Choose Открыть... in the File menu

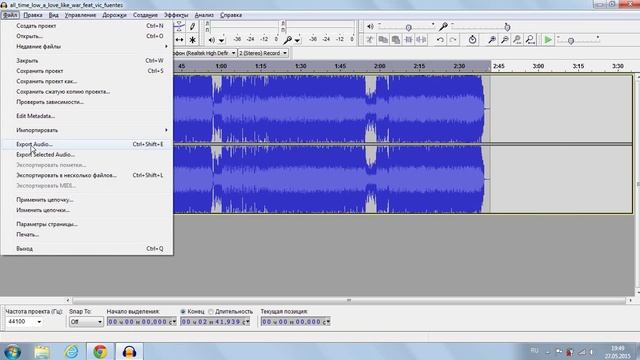[x=87, y=36]
